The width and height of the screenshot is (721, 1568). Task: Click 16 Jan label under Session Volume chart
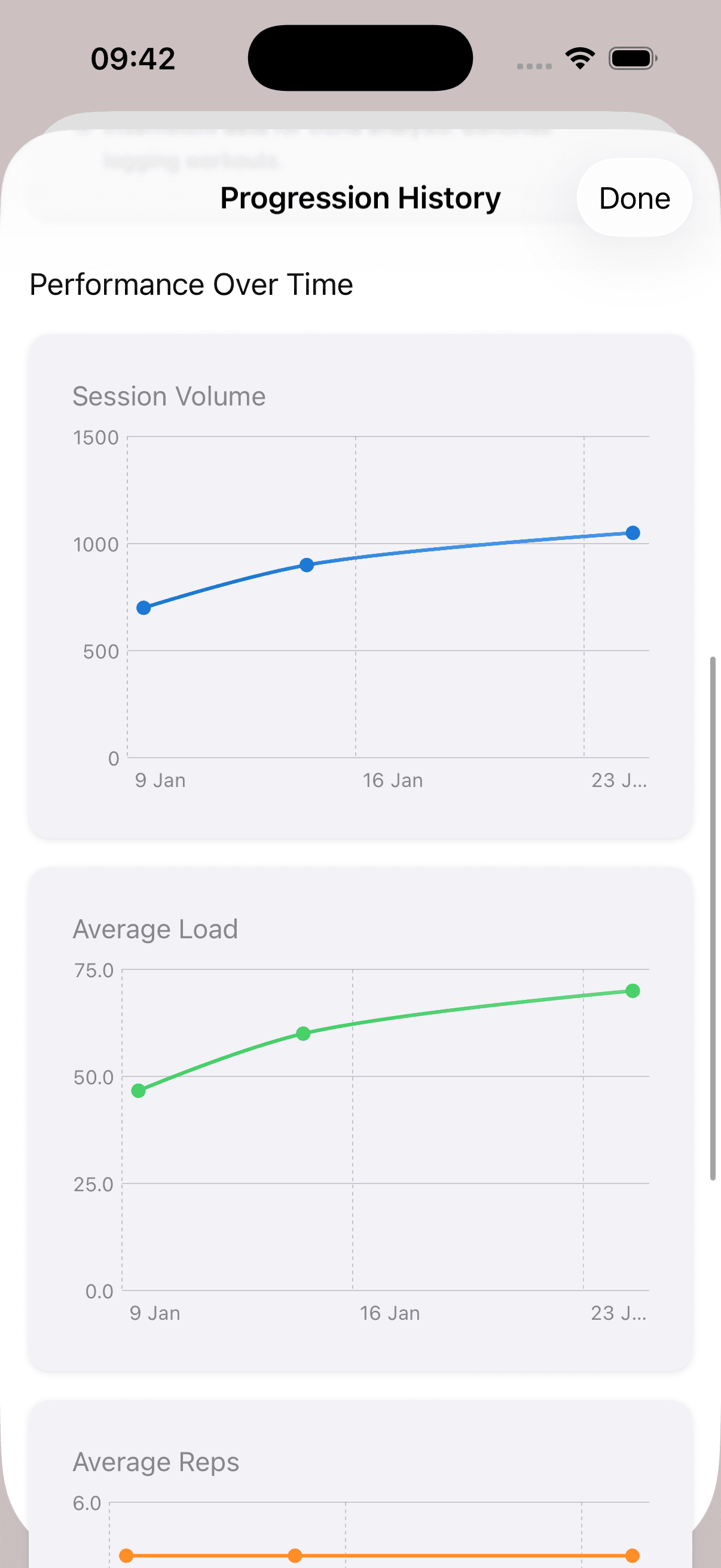[392, 780]
